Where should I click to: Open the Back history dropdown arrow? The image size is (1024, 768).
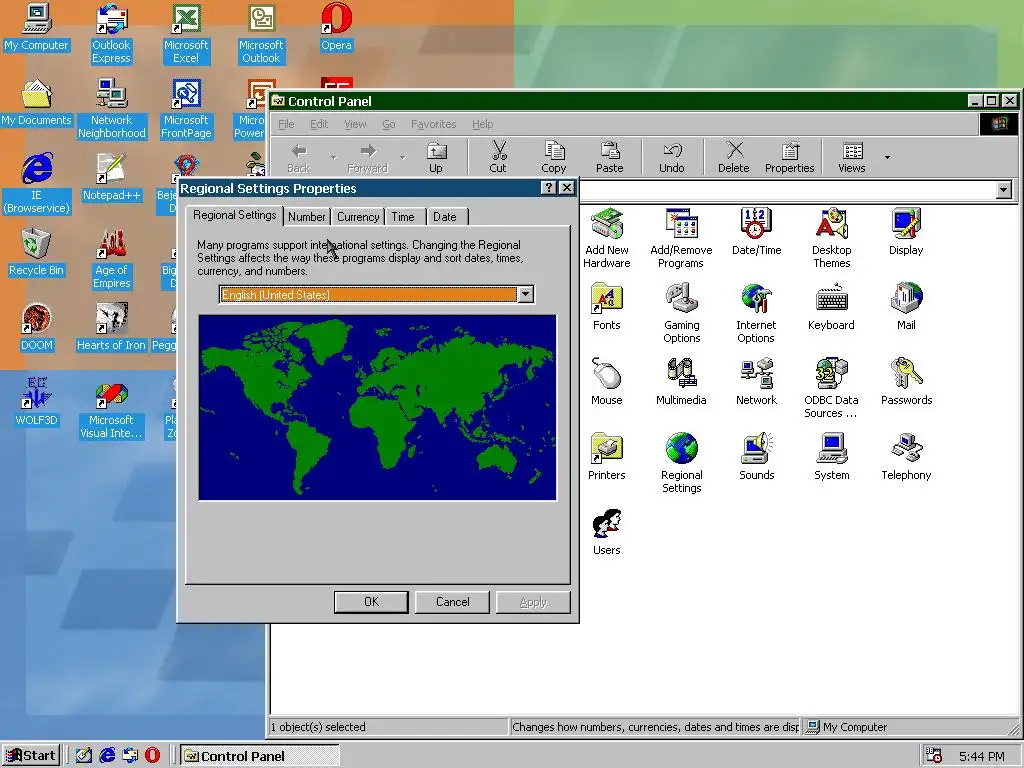[x=333, y=157]
